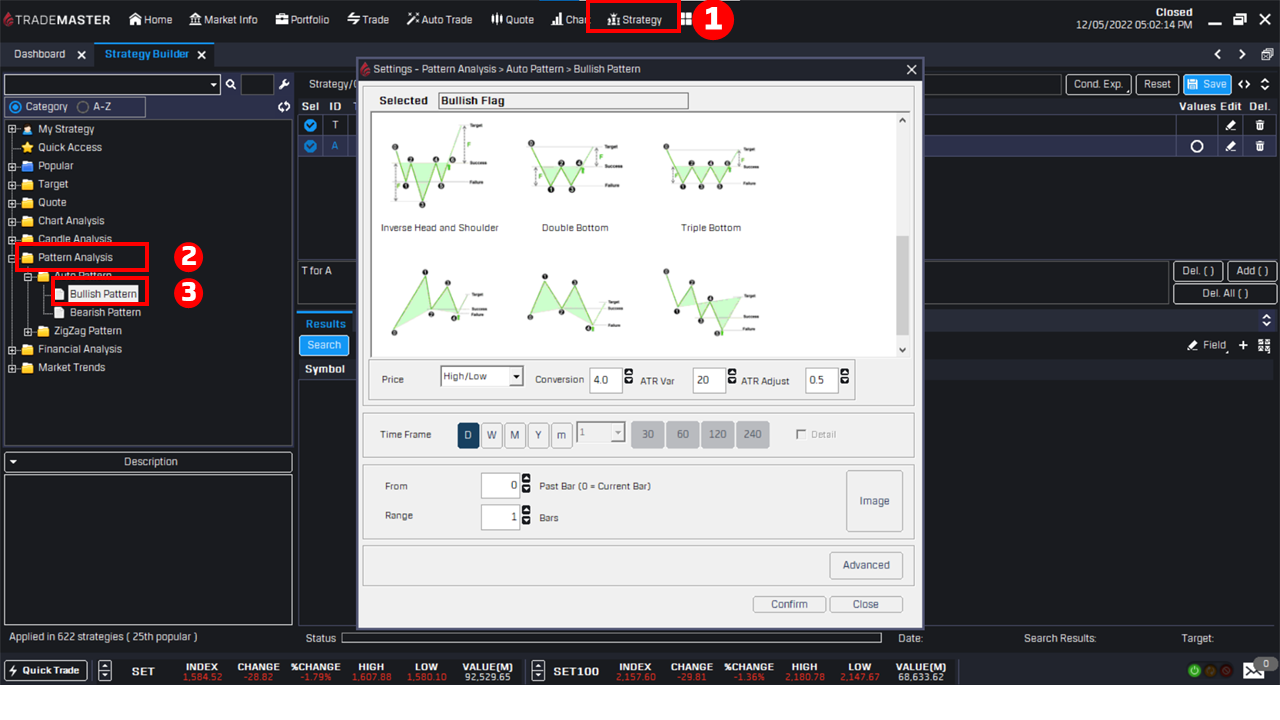Click the edit pencil icon in row T
This screenshot has width=1280, height=720.
click(1231, 125)
